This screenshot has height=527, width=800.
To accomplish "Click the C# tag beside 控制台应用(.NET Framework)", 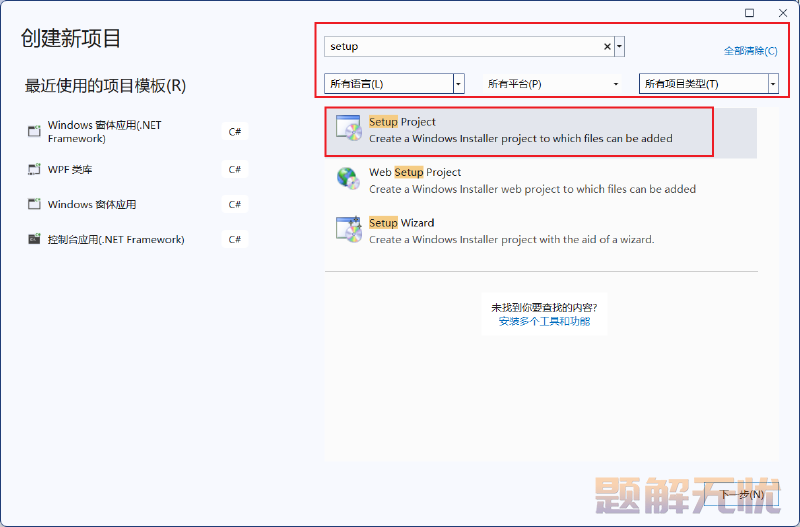I will point(235,239).
